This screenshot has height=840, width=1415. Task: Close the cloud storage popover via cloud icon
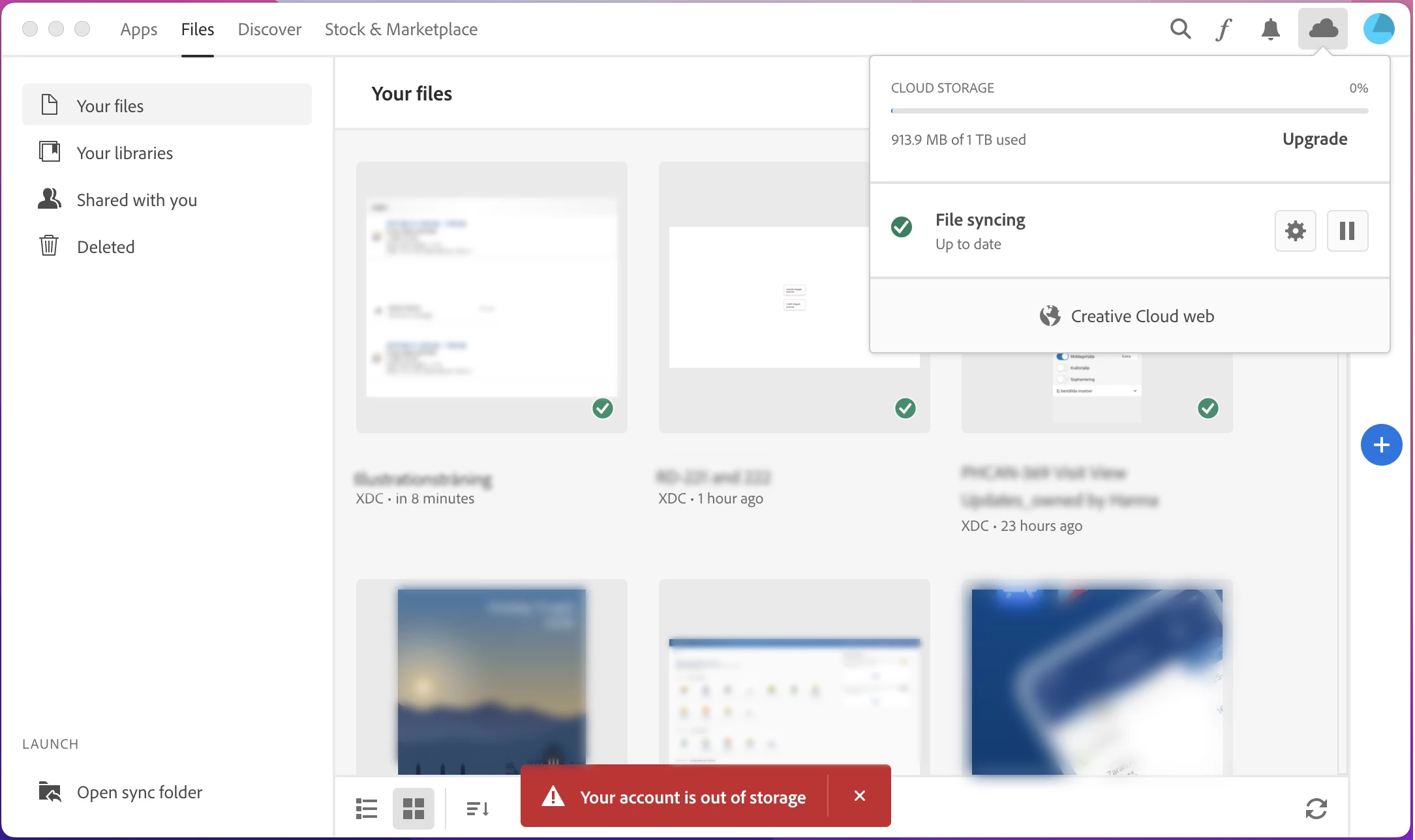tap(1322, 29)
